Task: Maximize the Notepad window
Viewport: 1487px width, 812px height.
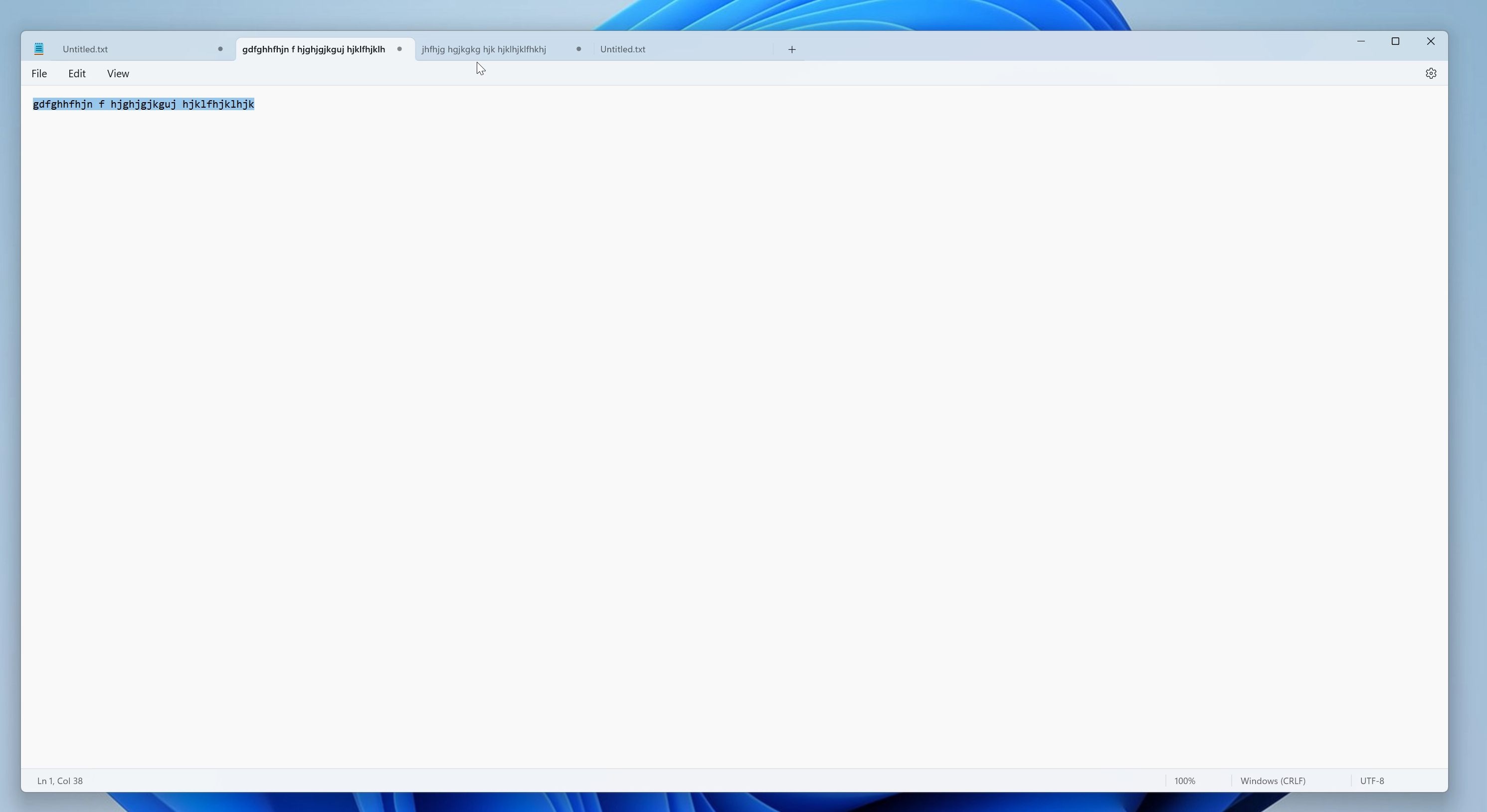Action: (1395, 41)
